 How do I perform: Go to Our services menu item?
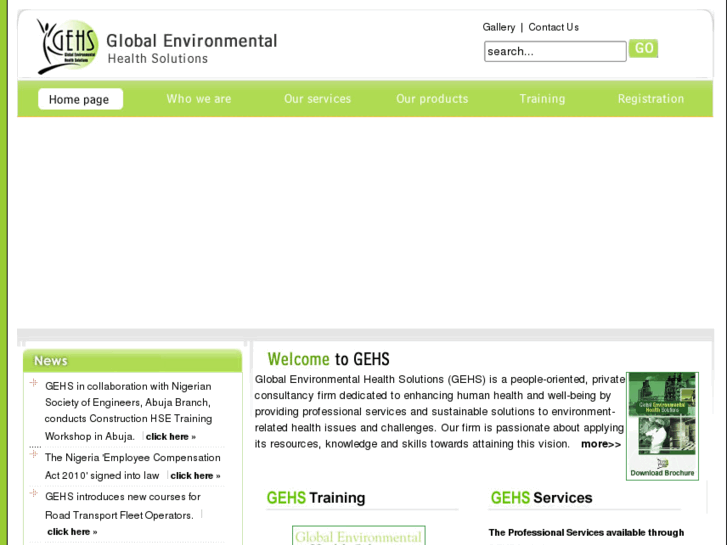318,99
